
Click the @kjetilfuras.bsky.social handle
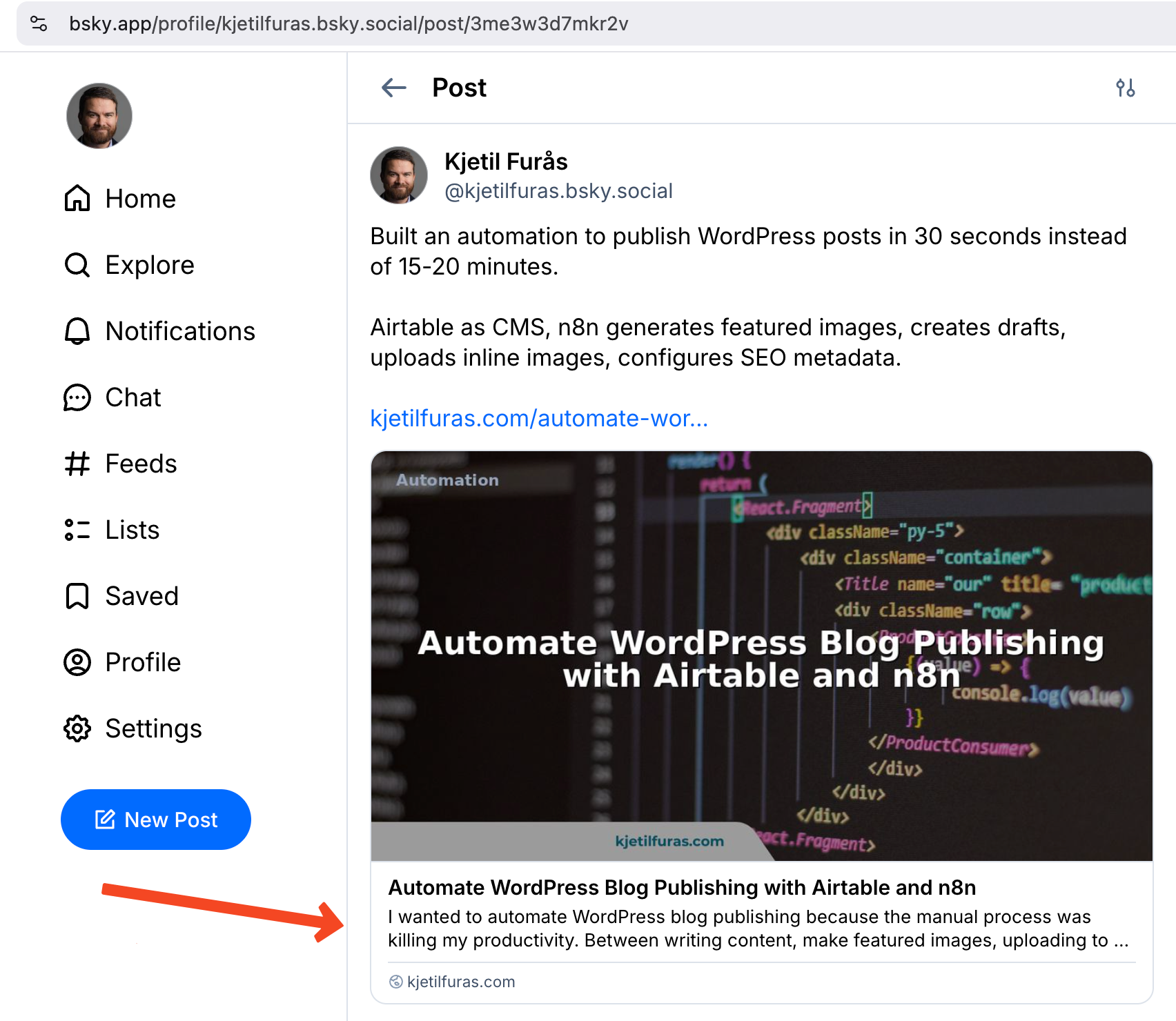pyautogui.click(x=558, y=191)
